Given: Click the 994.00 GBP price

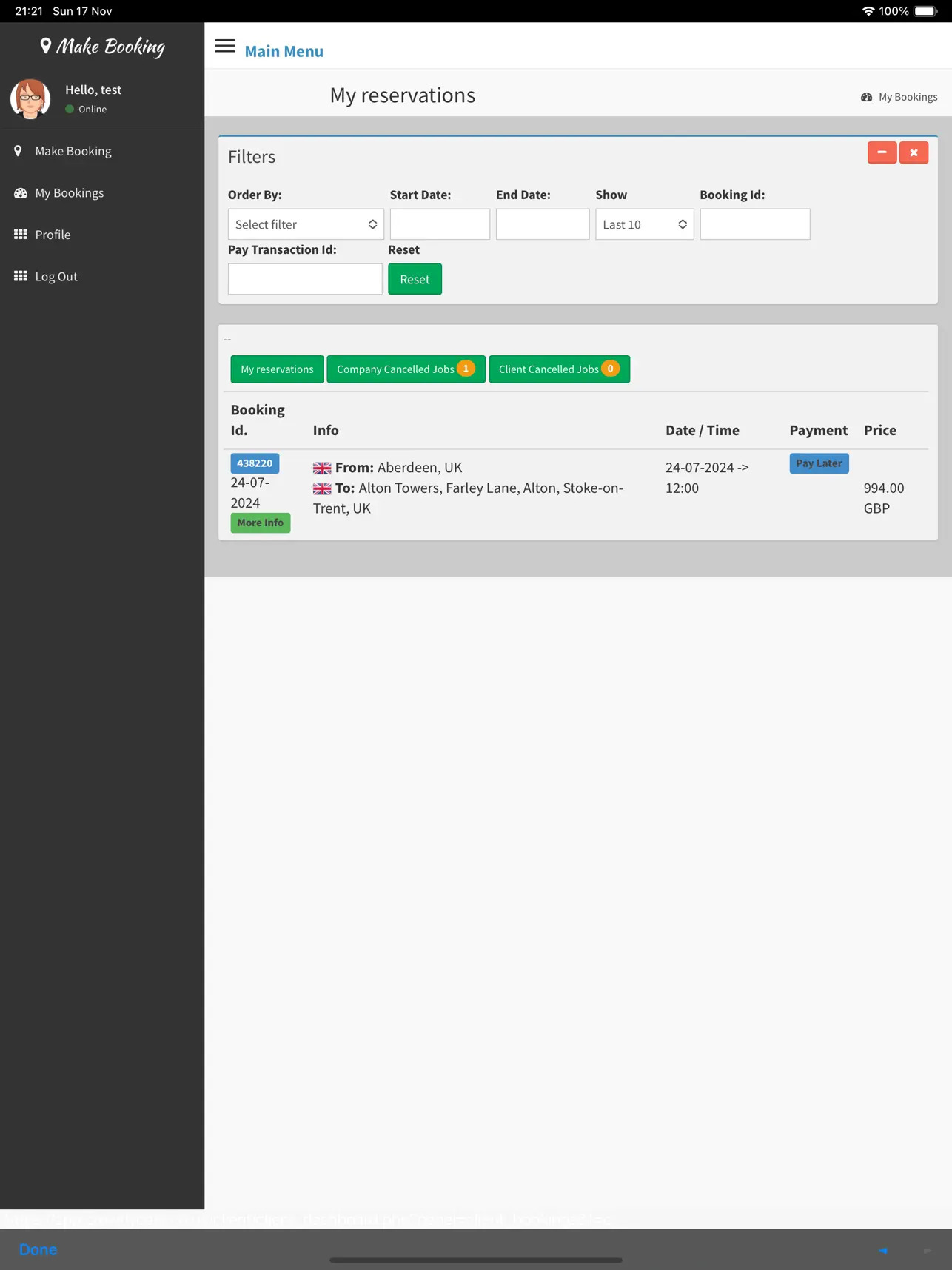Looking at the screenshot, I should 884,498.
